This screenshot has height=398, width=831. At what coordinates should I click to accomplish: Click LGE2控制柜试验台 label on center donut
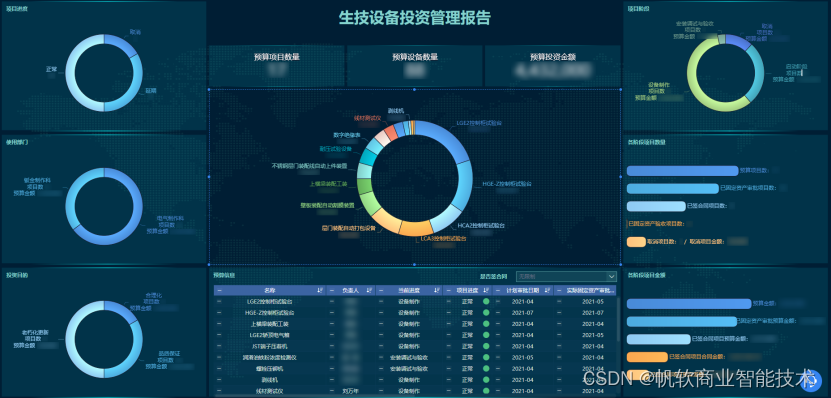(x=479, y=122)
